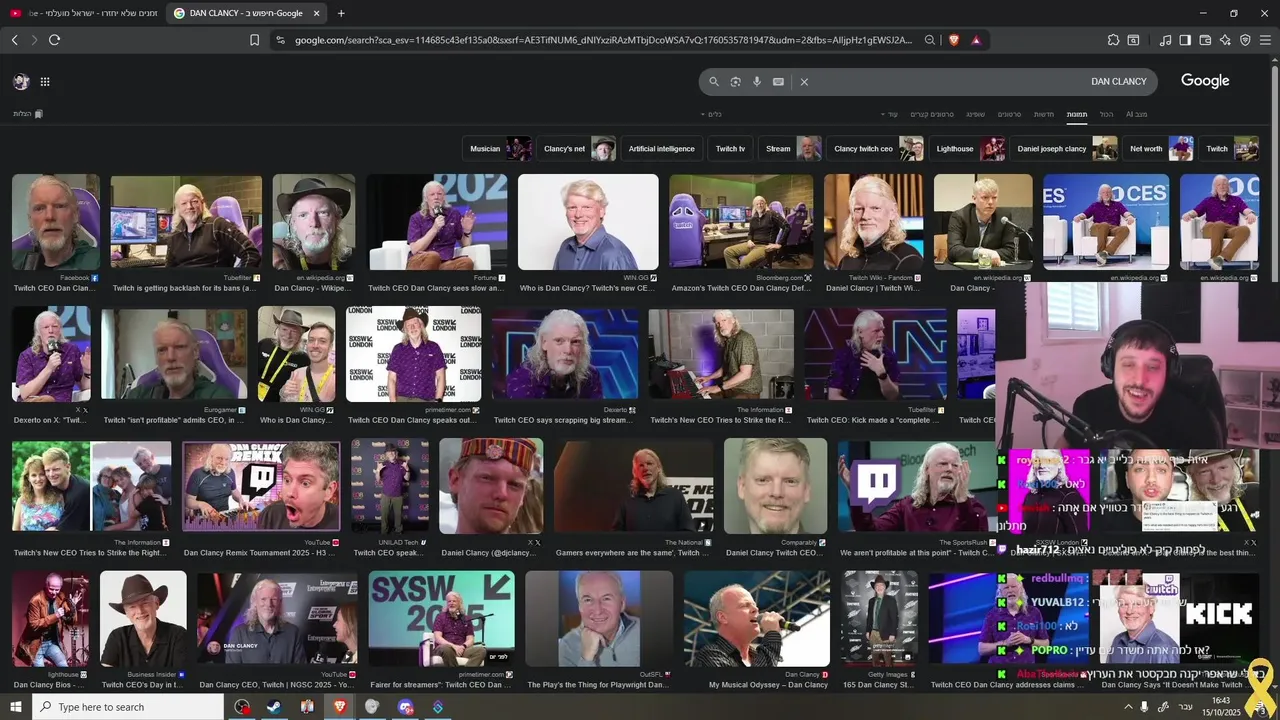Image resolution: width=1280 pixels, height=720 pixels.
Task: Close the DAN CLANCY Google tab
Action: click(316, 13)
